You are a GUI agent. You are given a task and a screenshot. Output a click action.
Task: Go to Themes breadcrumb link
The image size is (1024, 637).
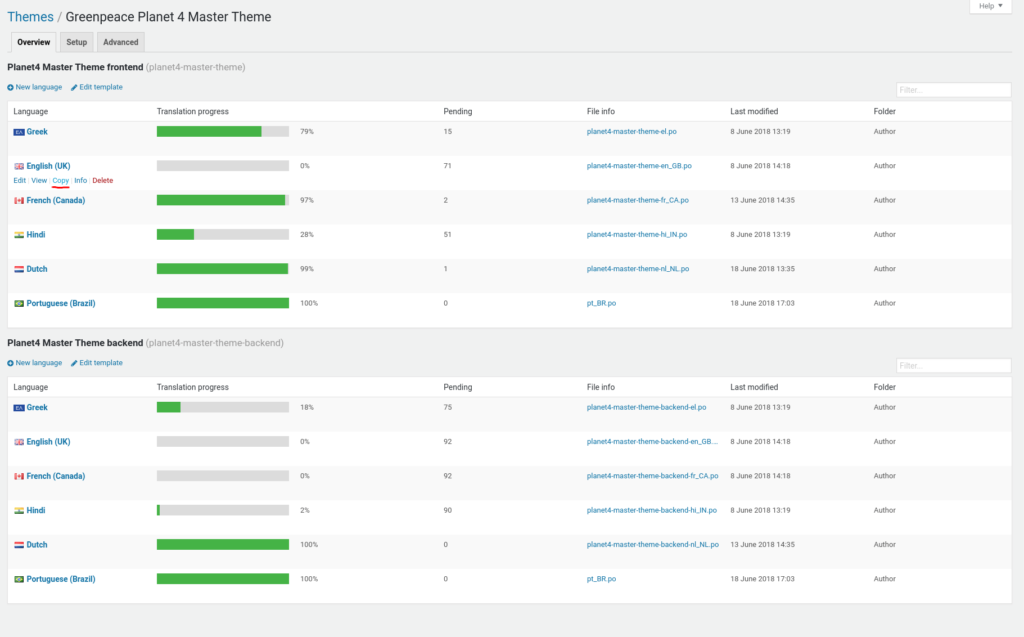click(x=30, y=17)
